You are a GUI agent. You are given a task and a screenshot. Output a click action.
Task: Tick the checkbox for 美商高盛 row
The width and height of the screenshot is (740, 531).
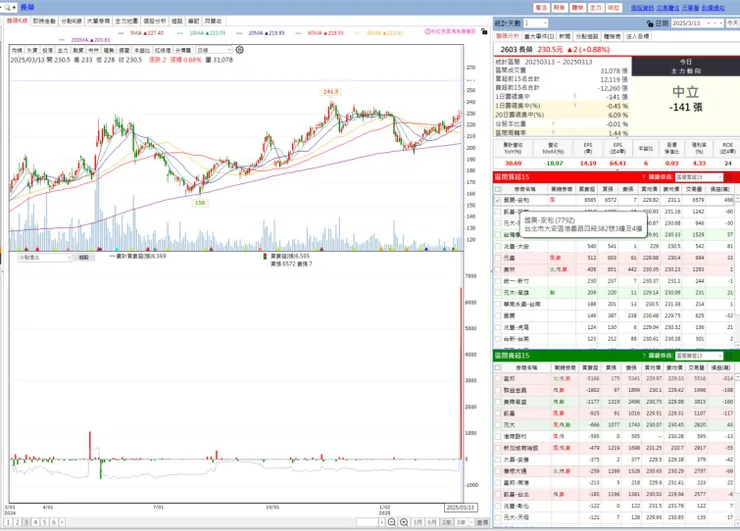tap(497, 402)
